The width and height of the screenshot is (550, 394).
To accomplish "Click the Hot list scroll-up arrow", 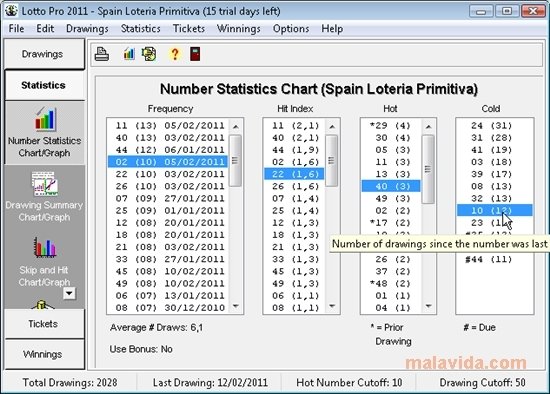I will (428, 126).
